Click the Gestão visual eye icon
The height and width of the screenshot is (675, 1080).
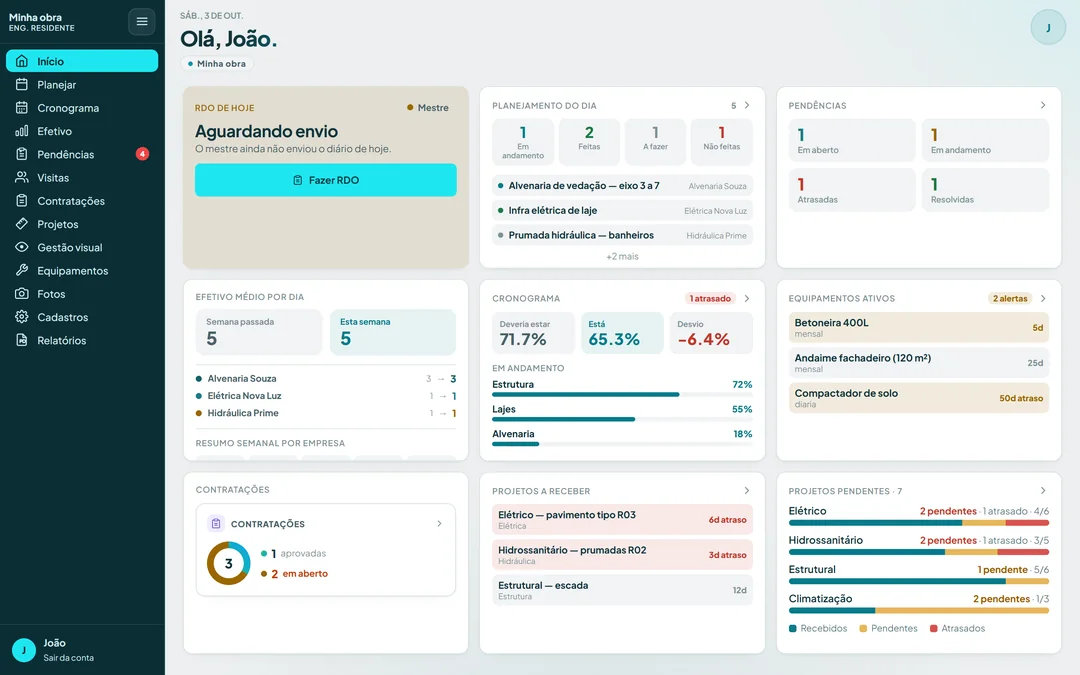(x=22, y=247)
